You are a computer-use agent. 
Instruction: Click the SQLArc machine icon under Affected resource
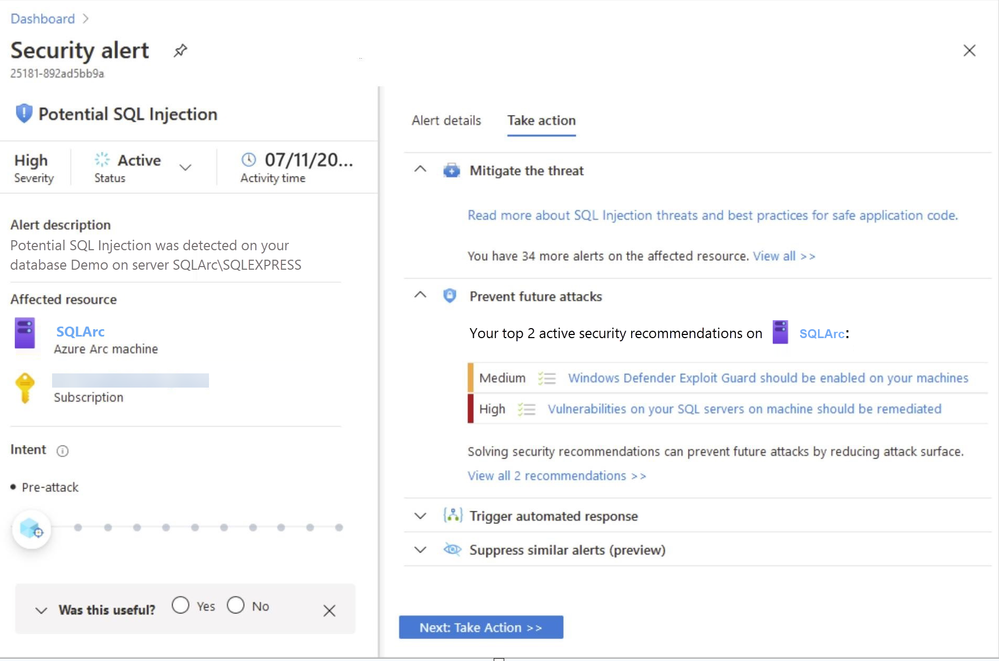tap(25, 333)
